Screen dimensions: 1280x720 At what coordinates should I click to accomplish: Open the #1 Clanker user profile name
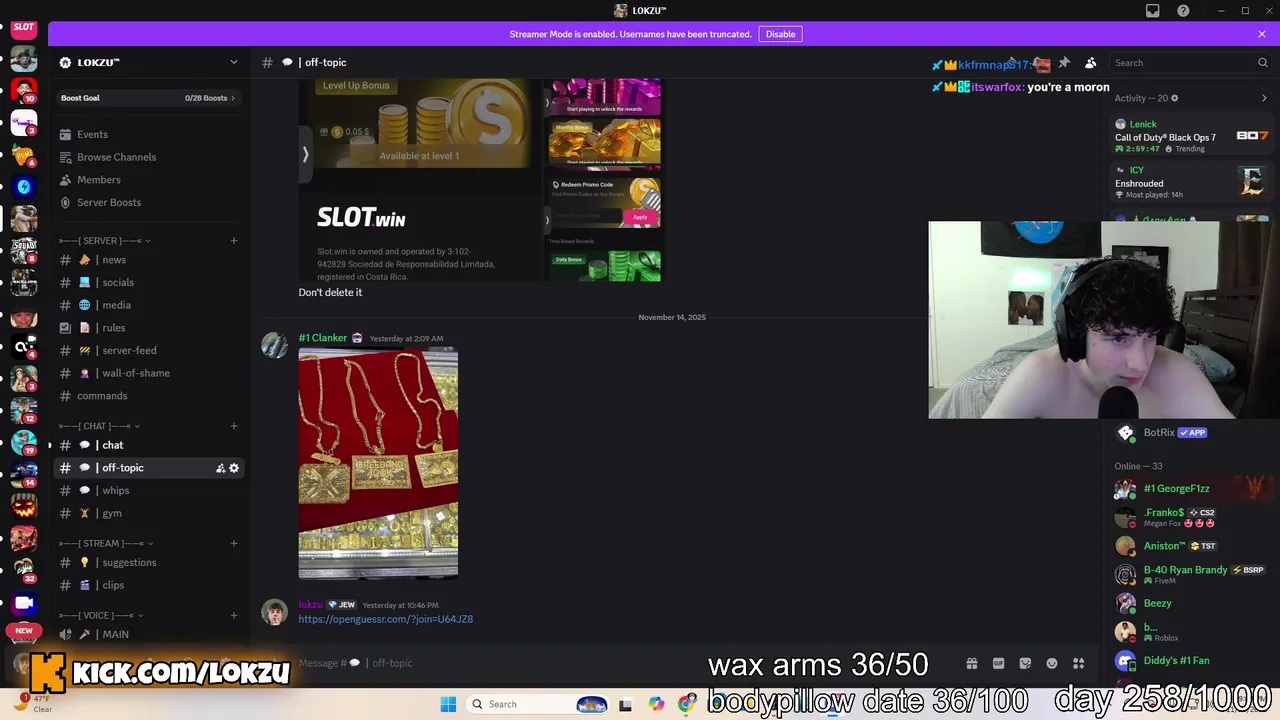322,338
